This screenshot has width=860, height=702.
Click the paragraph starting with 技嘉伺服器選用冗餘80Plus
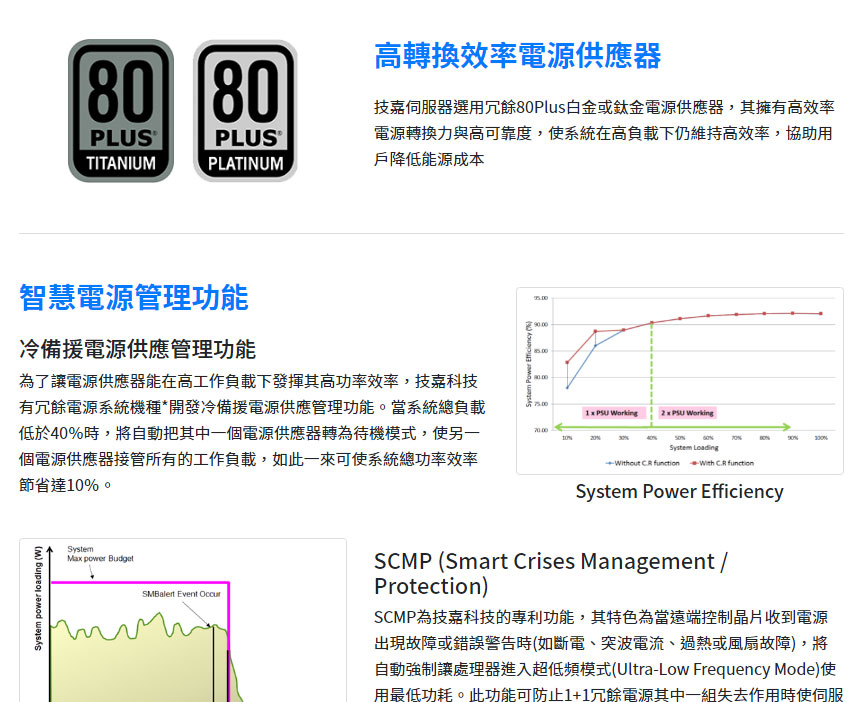pos(604,133)
